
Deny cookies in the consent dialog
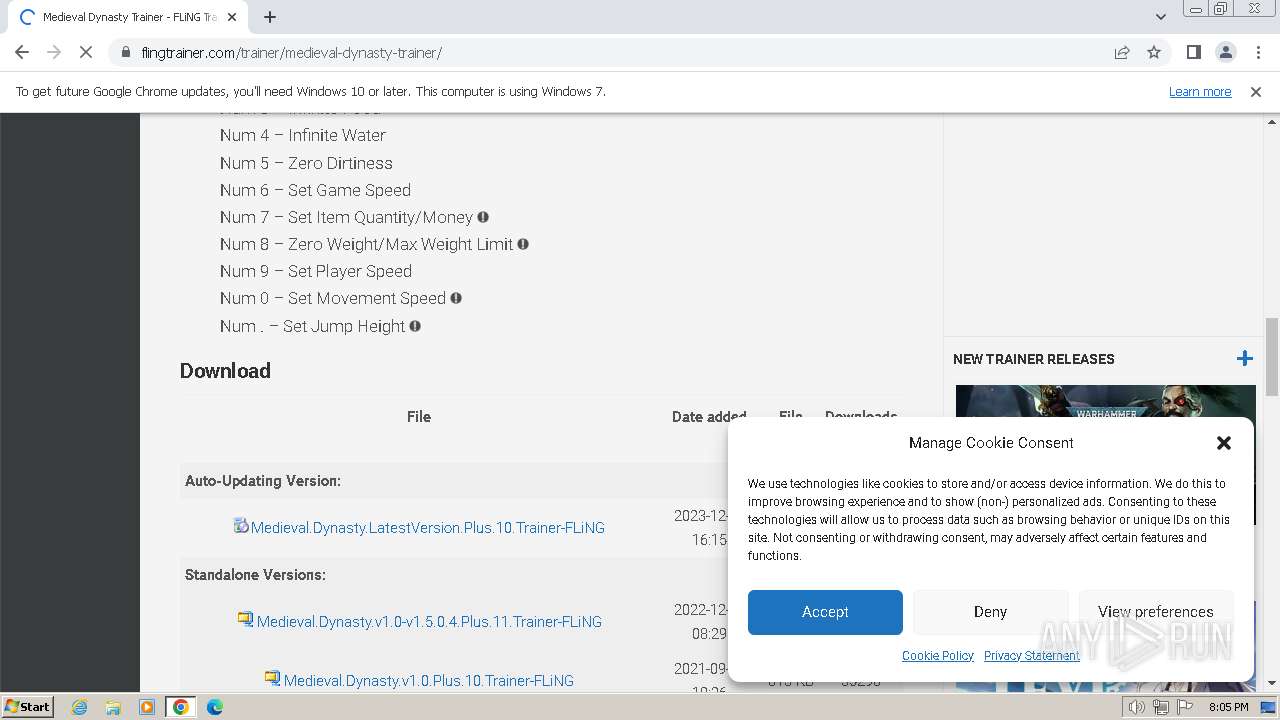click(990, 612)
